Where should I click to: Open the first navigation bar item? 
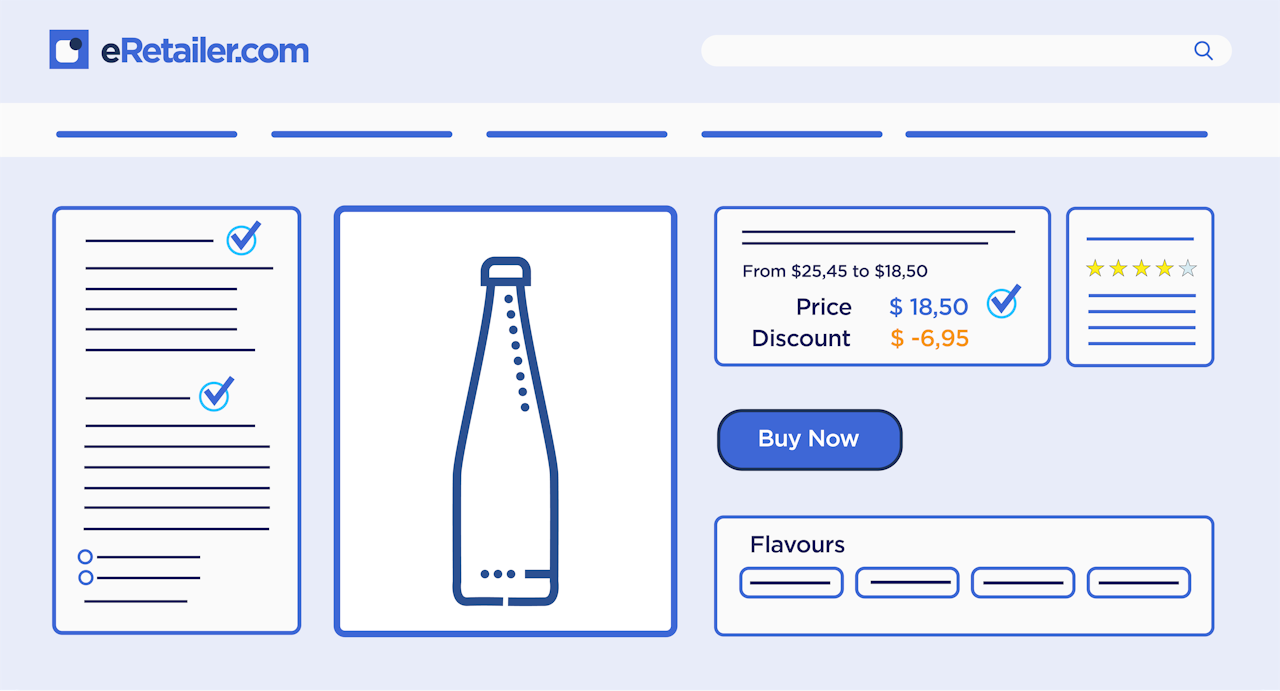coord(147,134)
